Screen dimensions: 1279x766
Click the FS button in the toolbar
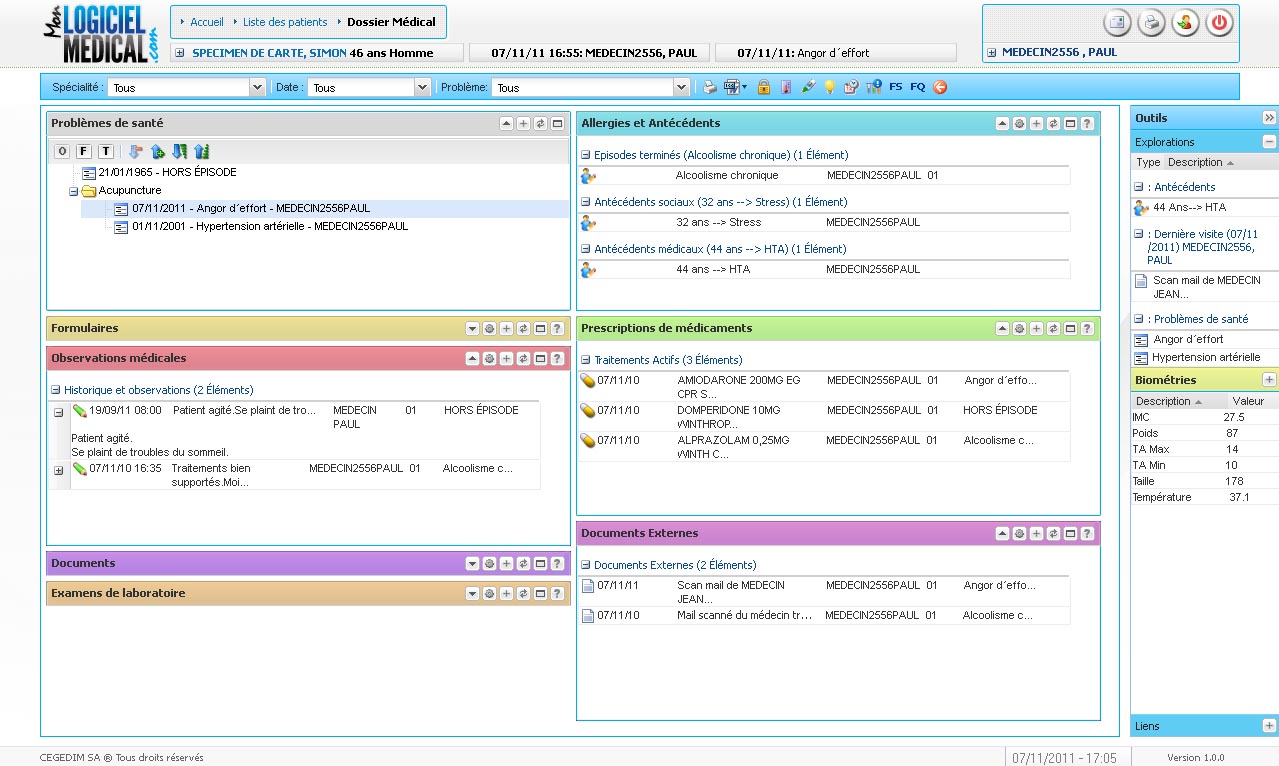tap(895, 87)
